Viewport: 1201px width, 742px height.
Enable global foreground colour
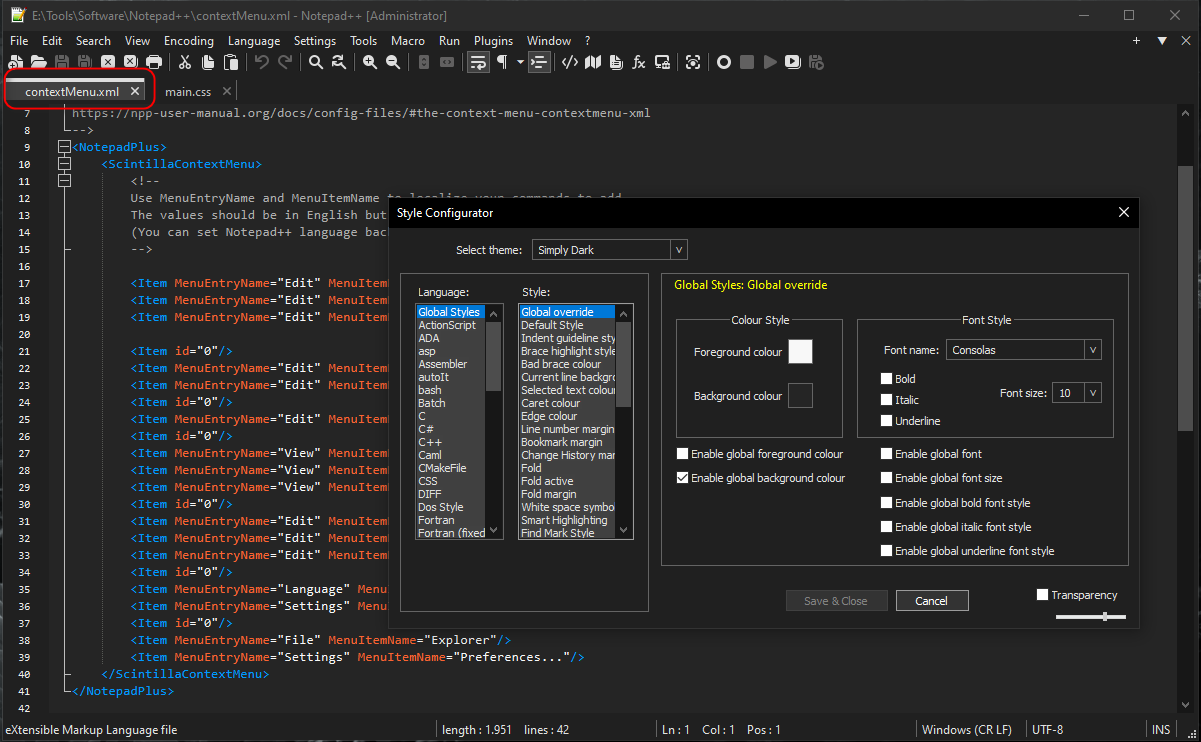tap(683, 454)
